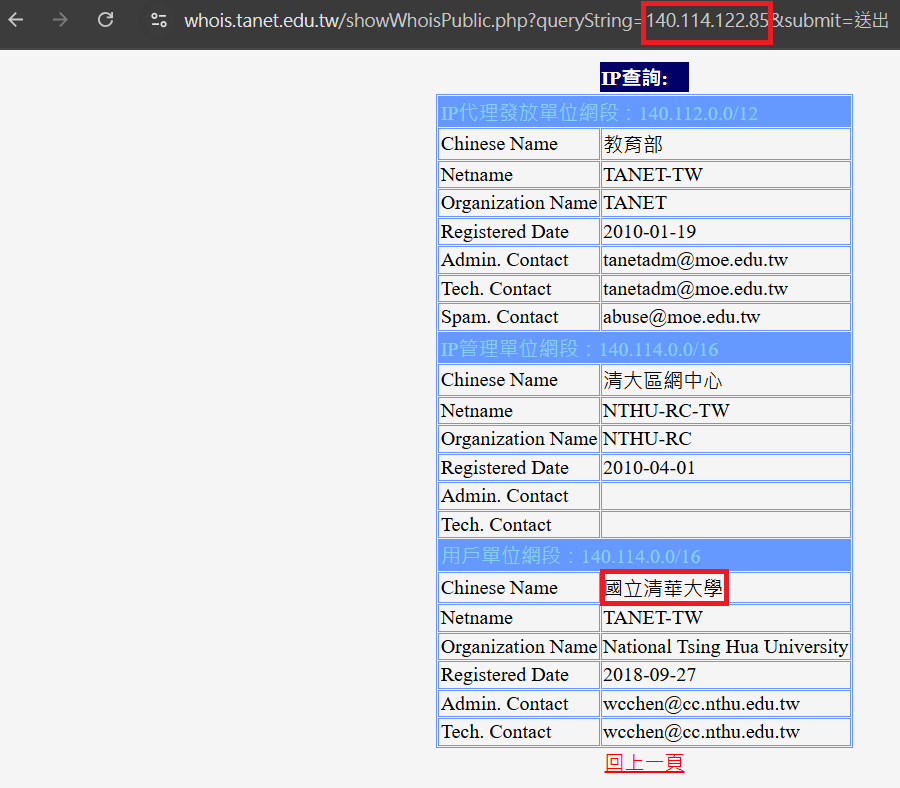The height and width of the screenshot is (788, 900).
Task: Open the site information icon in address bar
Action: 159,21
